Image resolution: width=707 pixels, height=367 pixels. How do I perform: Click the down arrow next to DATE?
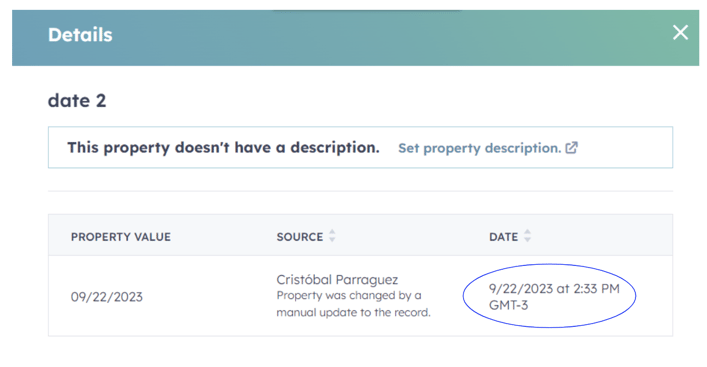[x=527, y=240]
